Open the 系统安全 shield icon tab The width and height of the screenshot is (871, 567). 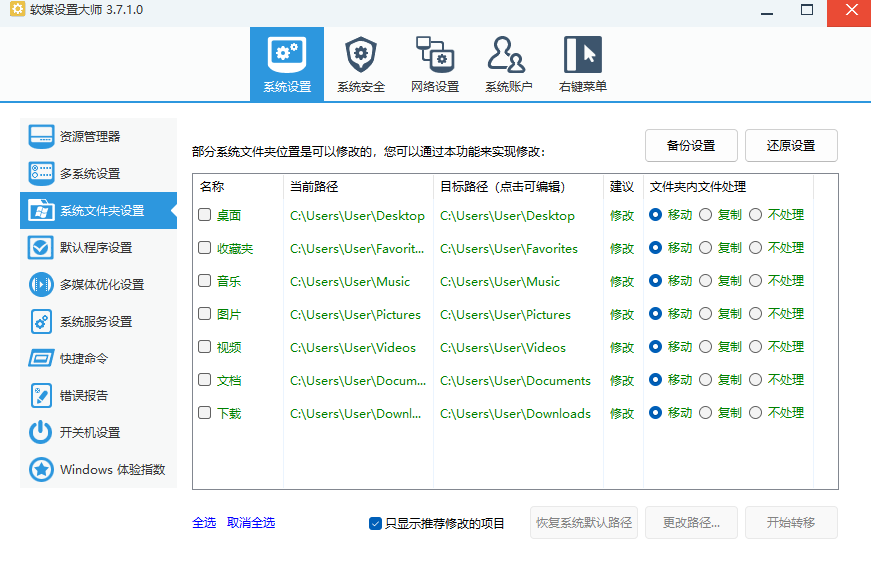[x=361, y=64]
